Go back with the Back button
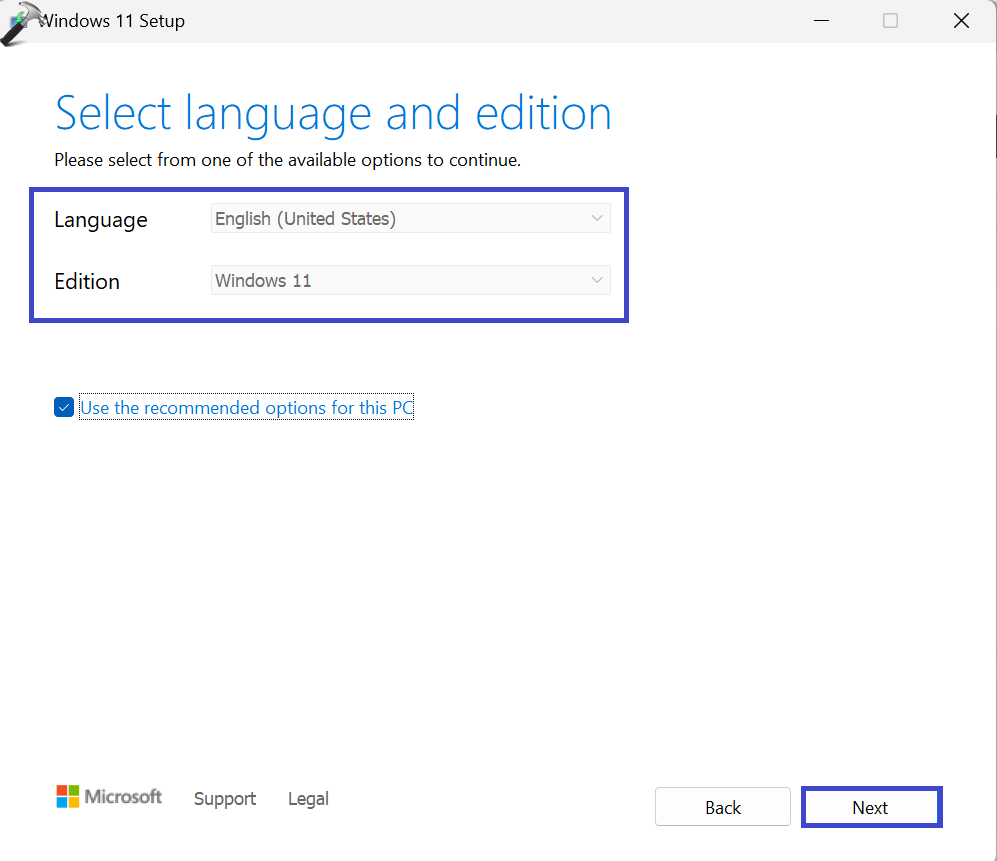Screen dimensions: 997x861 click(722, 807)
